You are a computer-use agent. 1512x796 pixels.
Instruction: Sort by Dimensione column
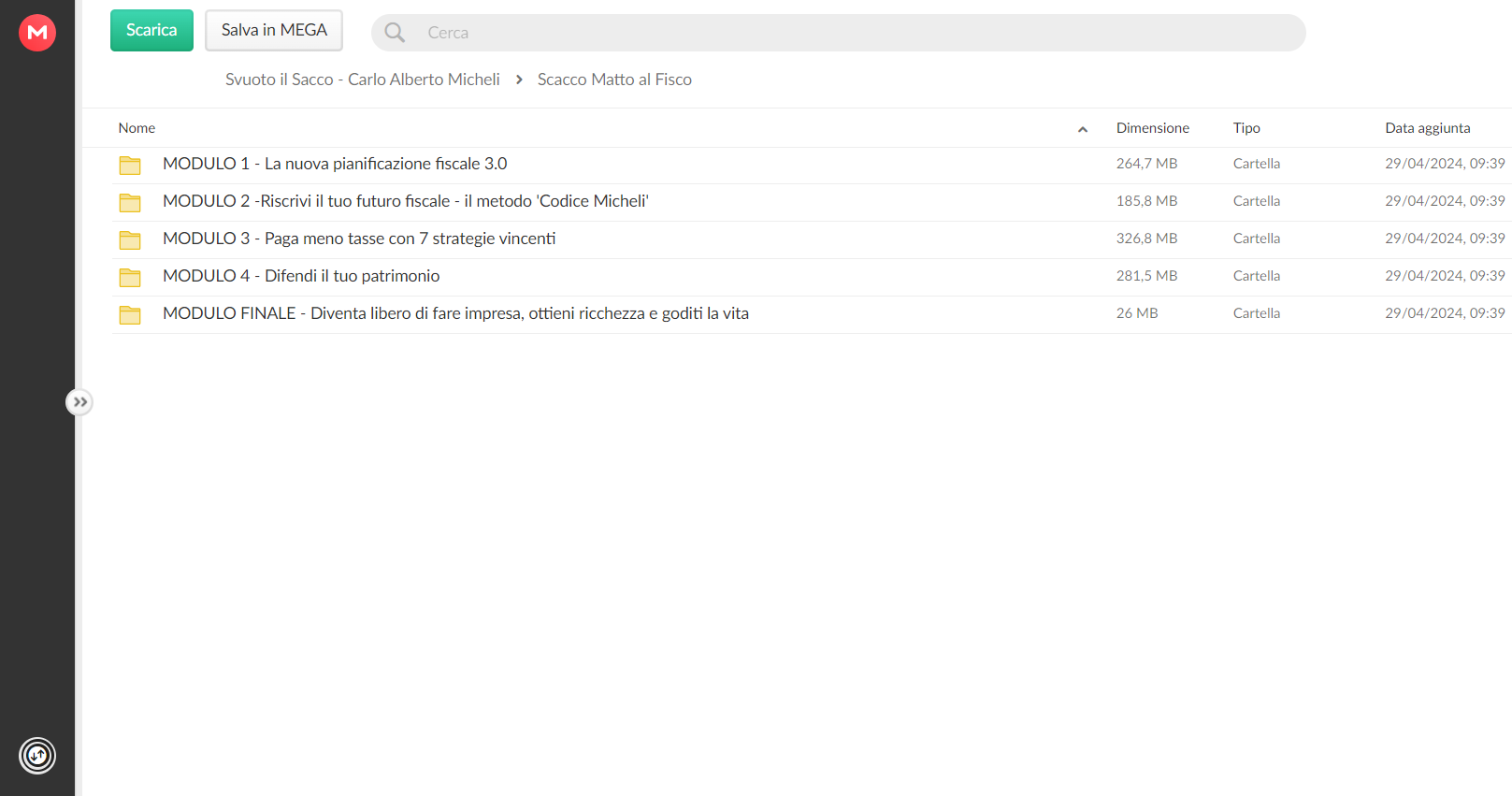pos(1153,128)
